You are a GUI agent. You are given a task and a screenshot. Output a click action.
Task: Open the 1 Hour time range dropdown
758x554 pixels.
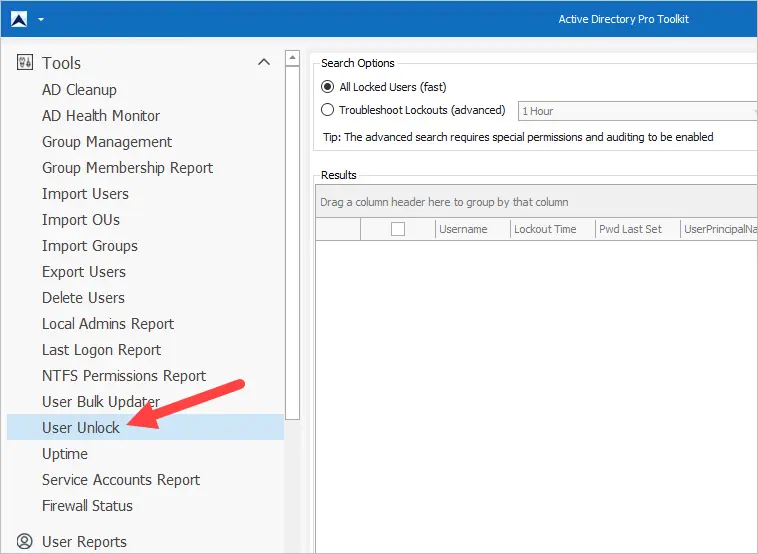pyautogui.click(x=637, y=111)
